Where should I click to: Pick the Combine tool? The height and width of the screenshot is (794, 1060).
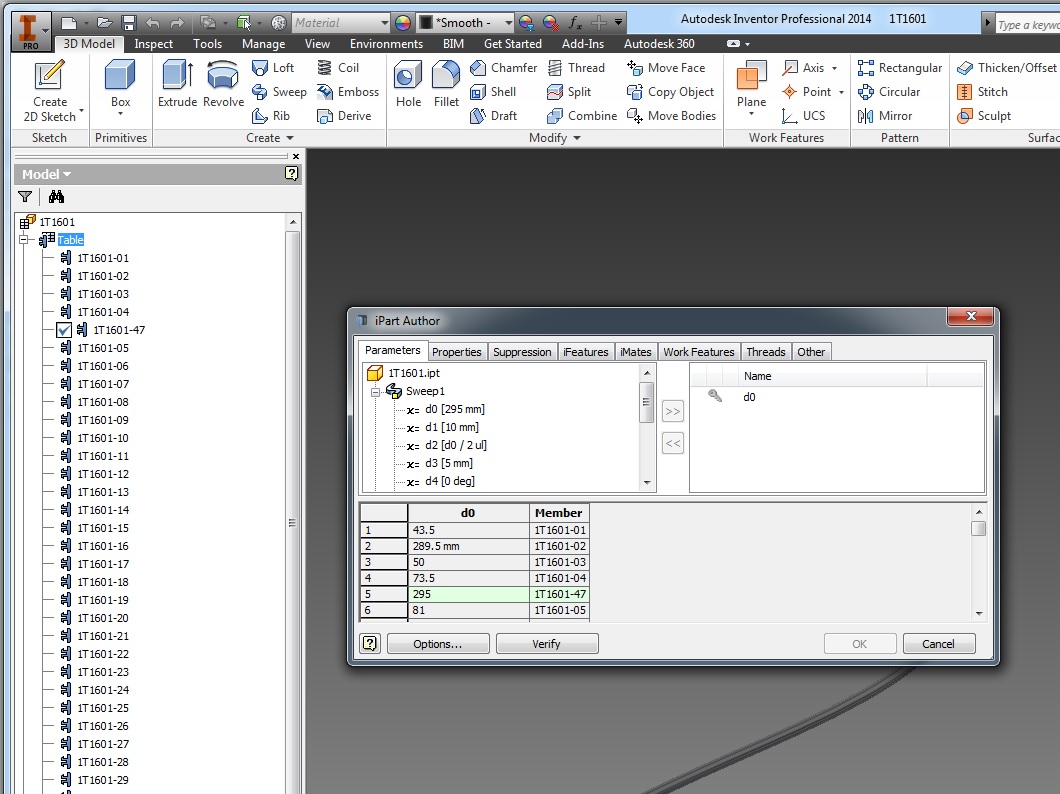coord(582,116)
